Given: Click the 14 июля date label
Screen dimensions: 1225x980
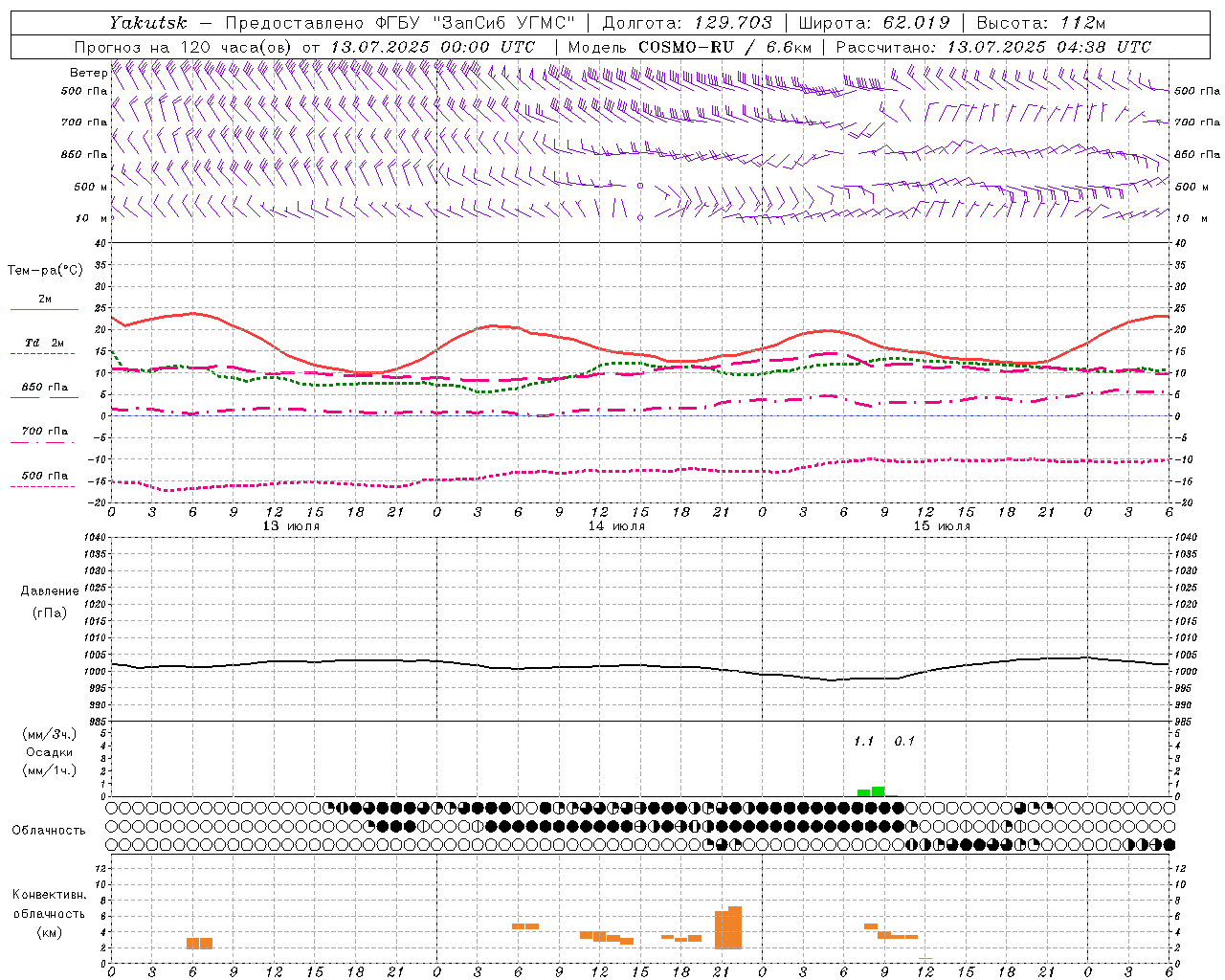Looking at the screenshot, I should (x=616, y=526).
